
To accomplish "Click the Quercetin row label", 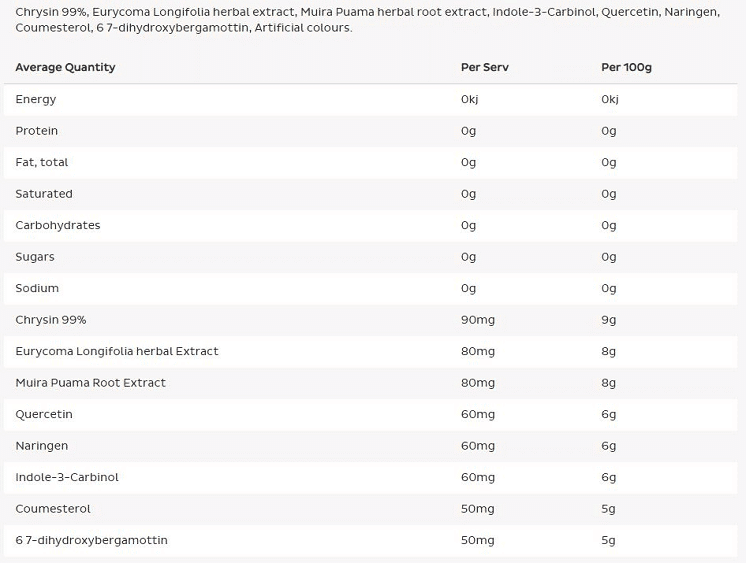I will click(x=44, y=415).
